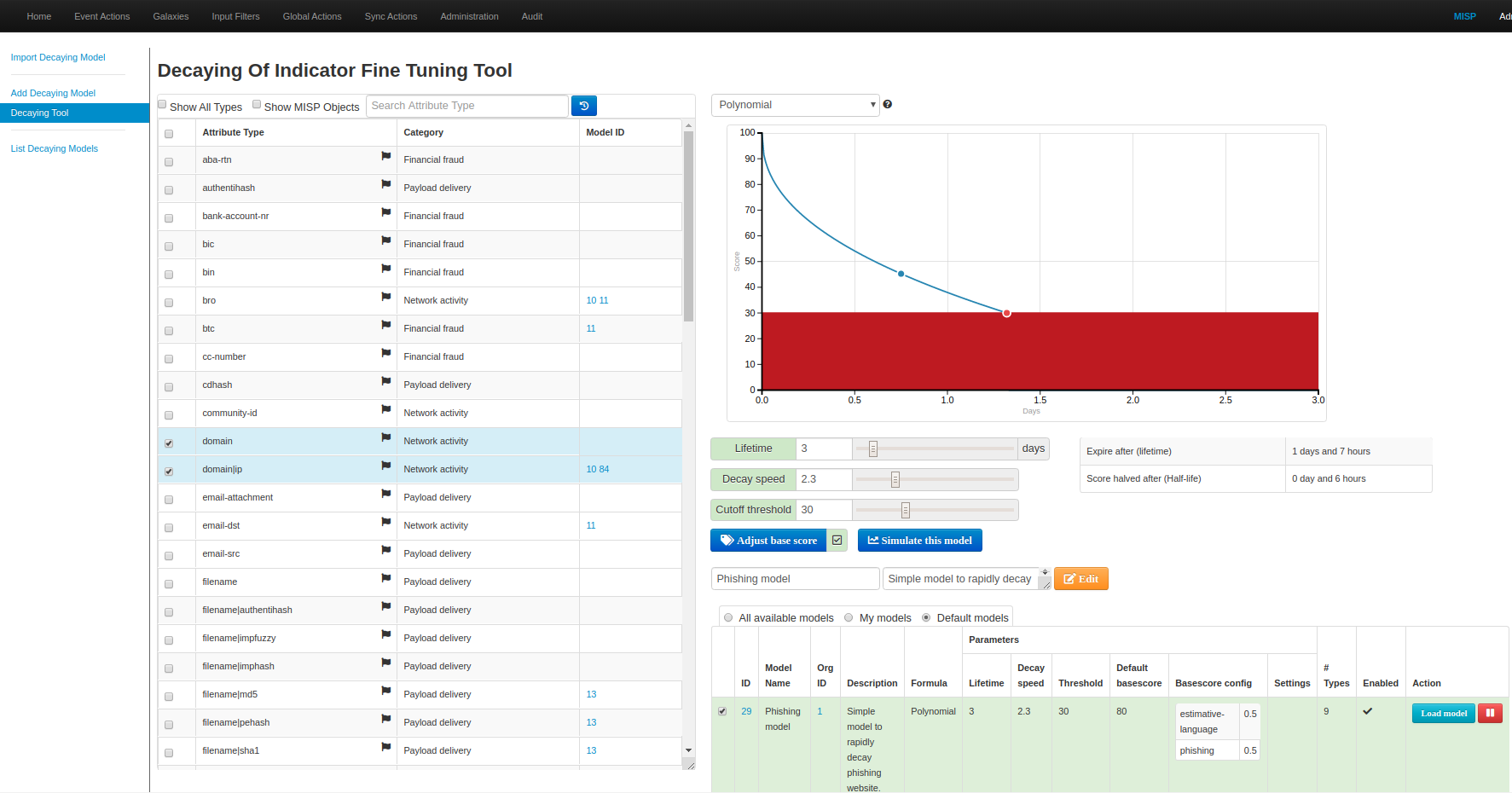The height and width of the screenshot is (793, 1512).
Task: Enable the Show All Types checkbox
Action: tap(162, 105)
